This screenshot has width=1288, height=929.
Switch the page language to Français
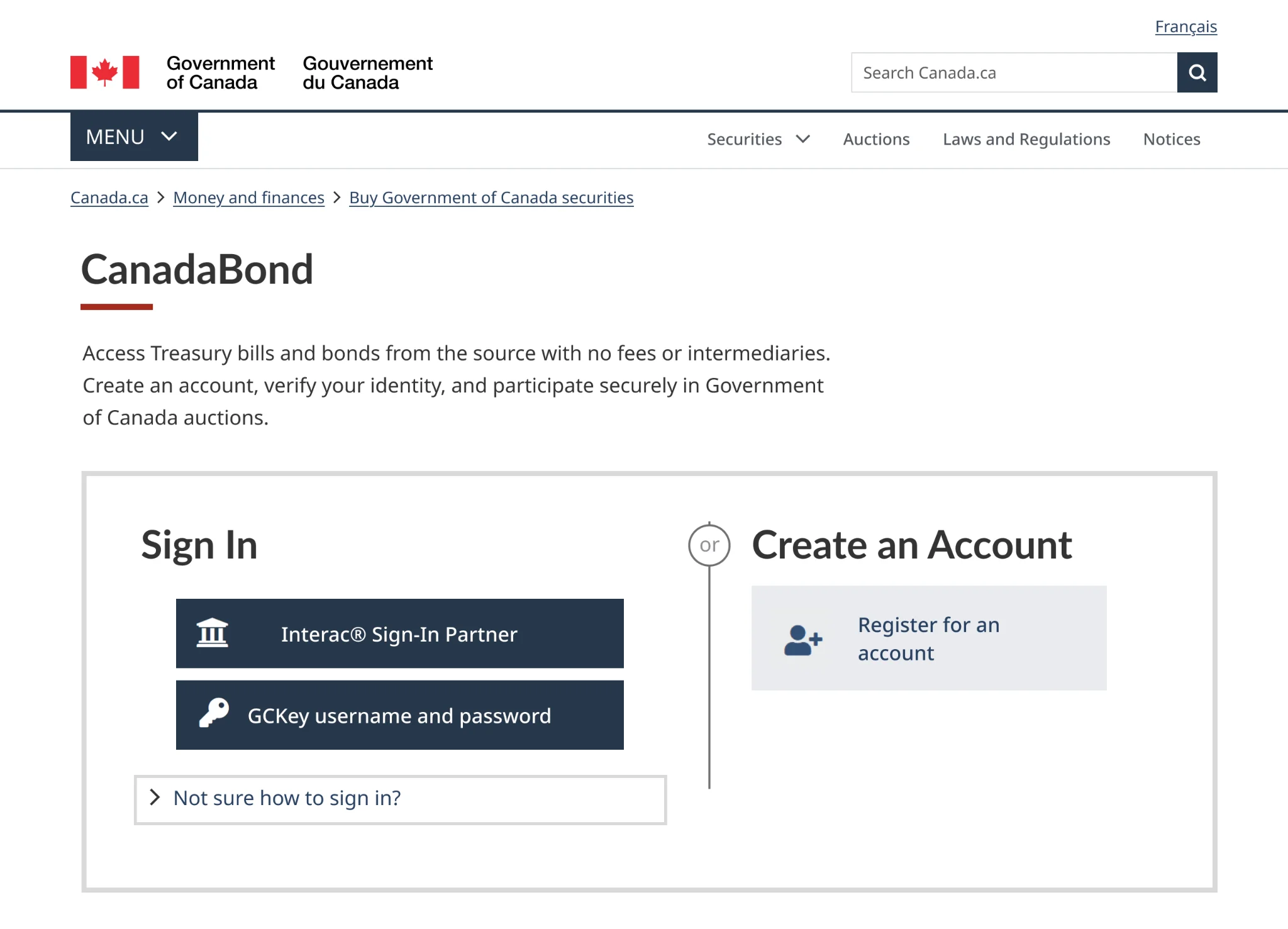pyautogui.click(x=1185, y=26)
